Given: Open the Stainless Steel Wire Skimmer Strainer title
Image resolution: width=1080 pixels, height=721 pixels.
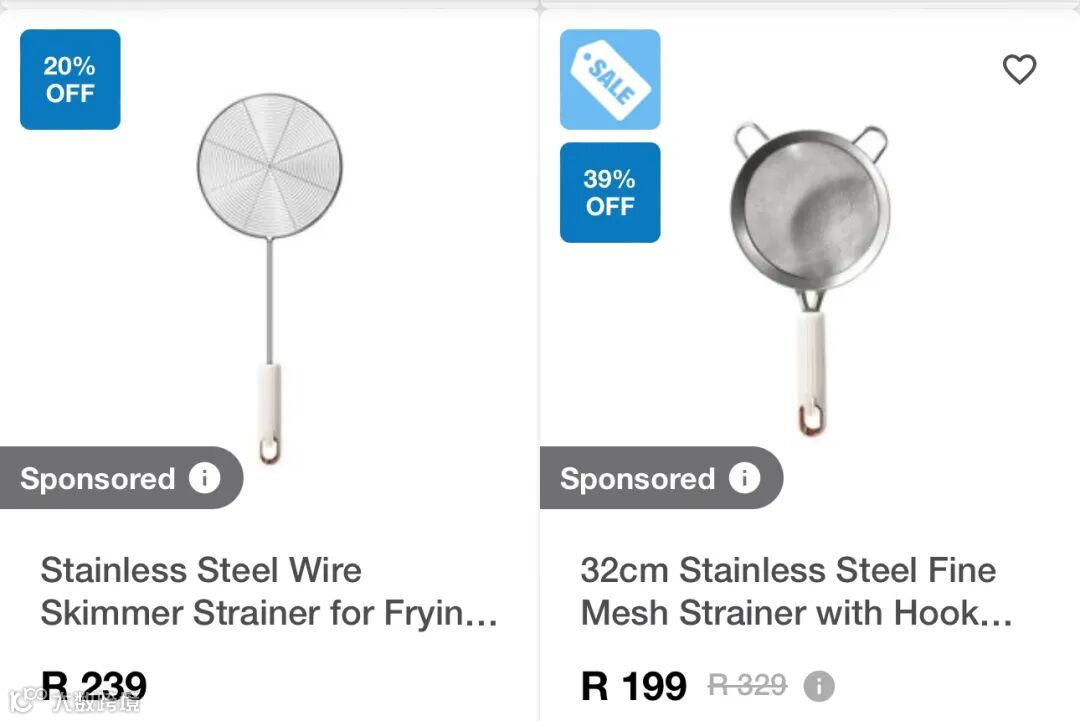Looking at the screenshot, I should click(268, 591).
